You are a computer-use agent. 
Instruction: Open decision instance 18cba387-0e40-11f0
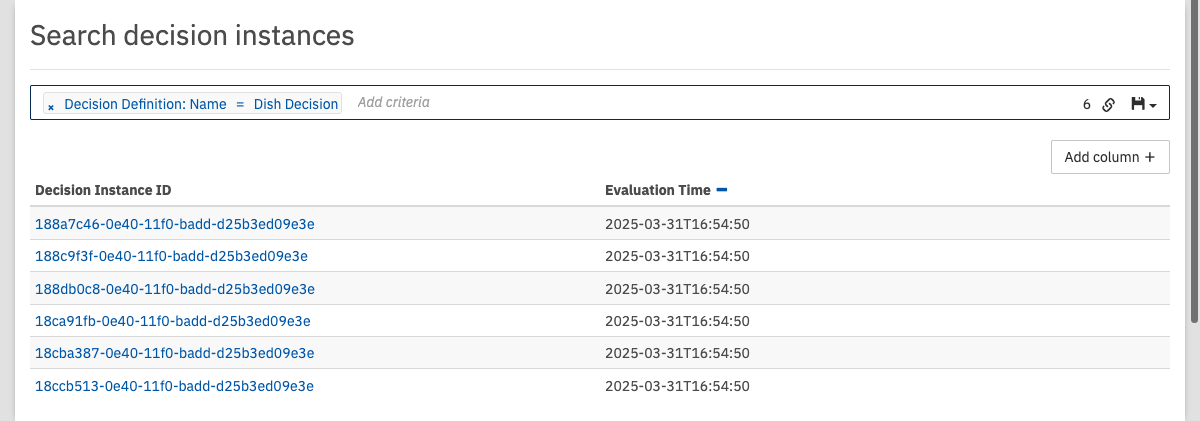175,353
